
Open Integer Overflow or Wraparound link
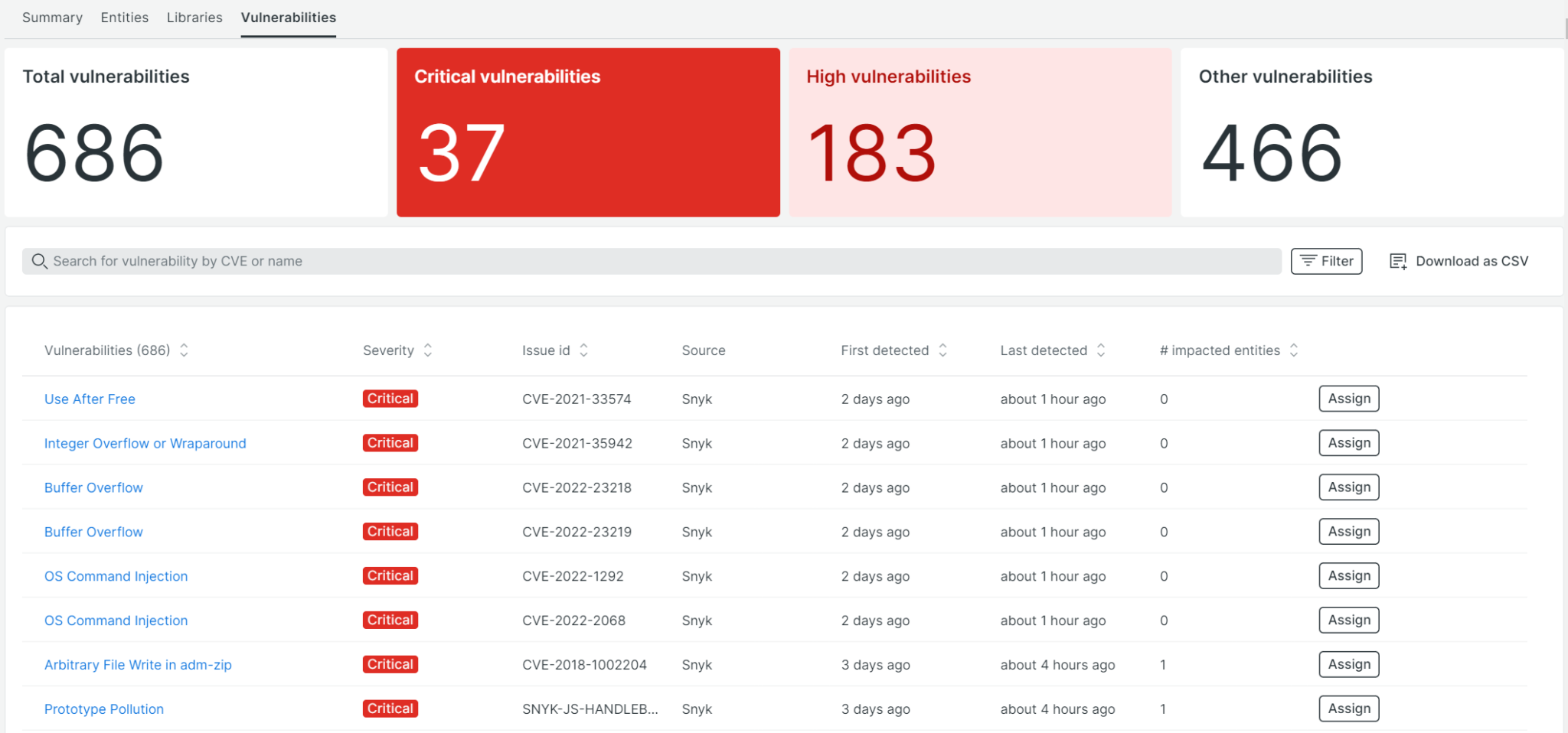click(145, 443)
